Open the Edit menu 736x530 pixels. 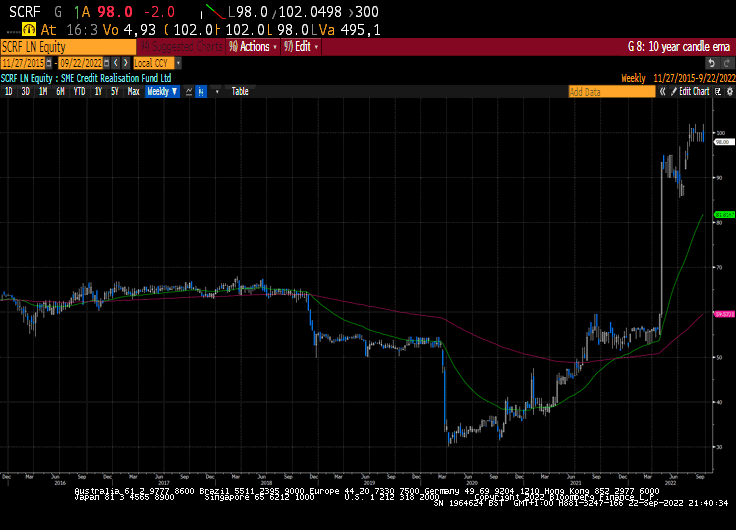tap(301, 47)
